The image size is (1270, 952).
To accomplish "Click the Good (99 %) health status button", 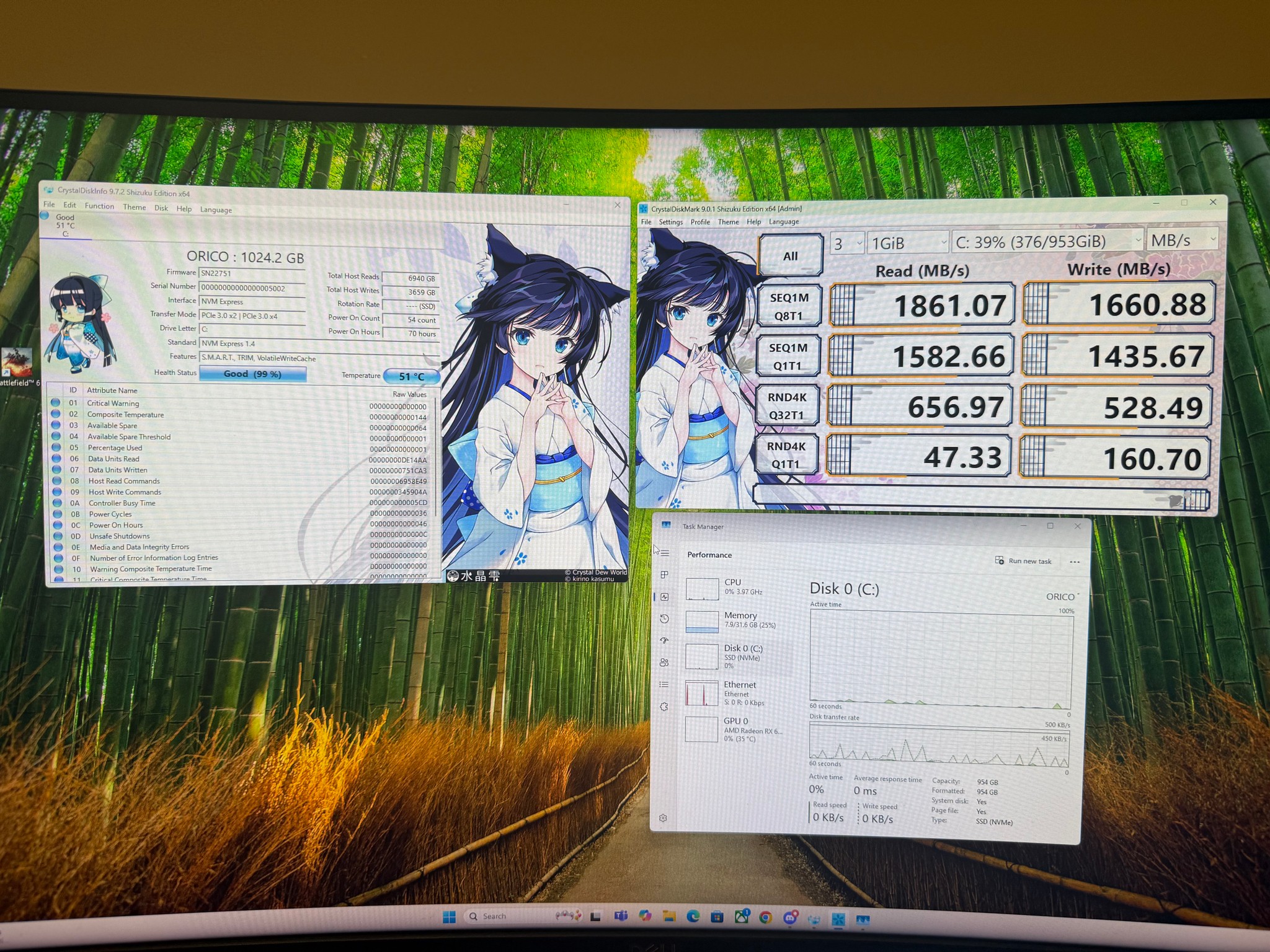I will click(x=252, y=374).
